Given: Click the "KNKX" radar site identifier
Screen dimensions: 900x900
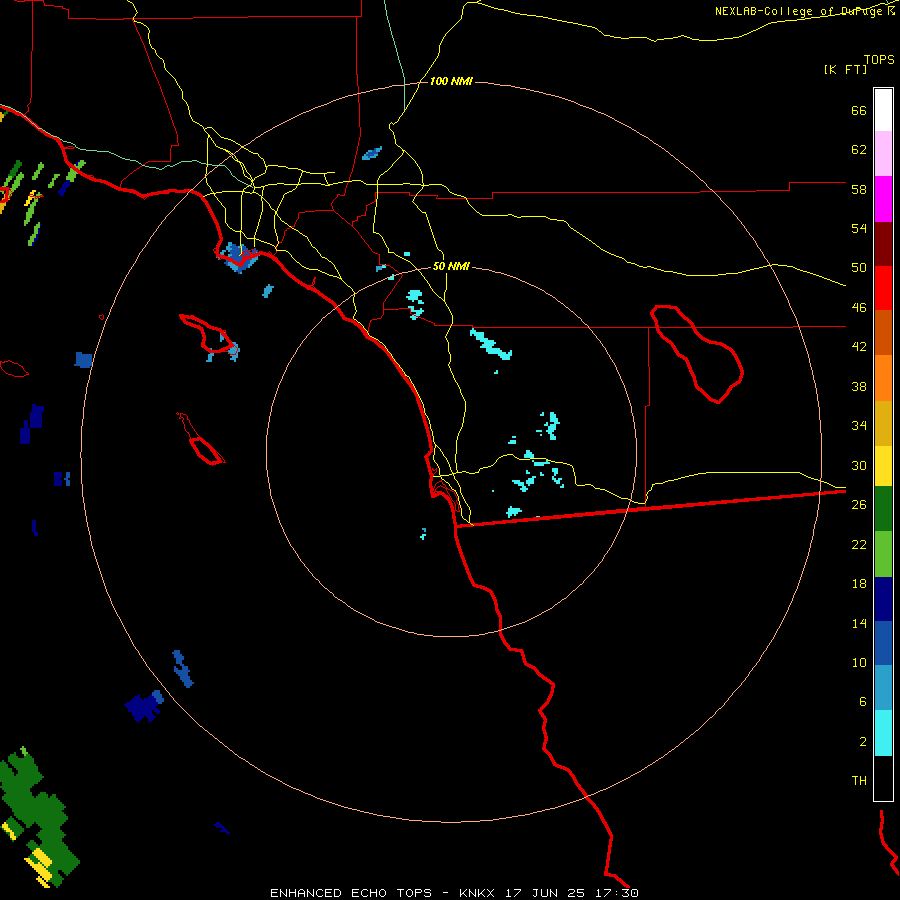Looking at the screenshot, I should [478, 893].
